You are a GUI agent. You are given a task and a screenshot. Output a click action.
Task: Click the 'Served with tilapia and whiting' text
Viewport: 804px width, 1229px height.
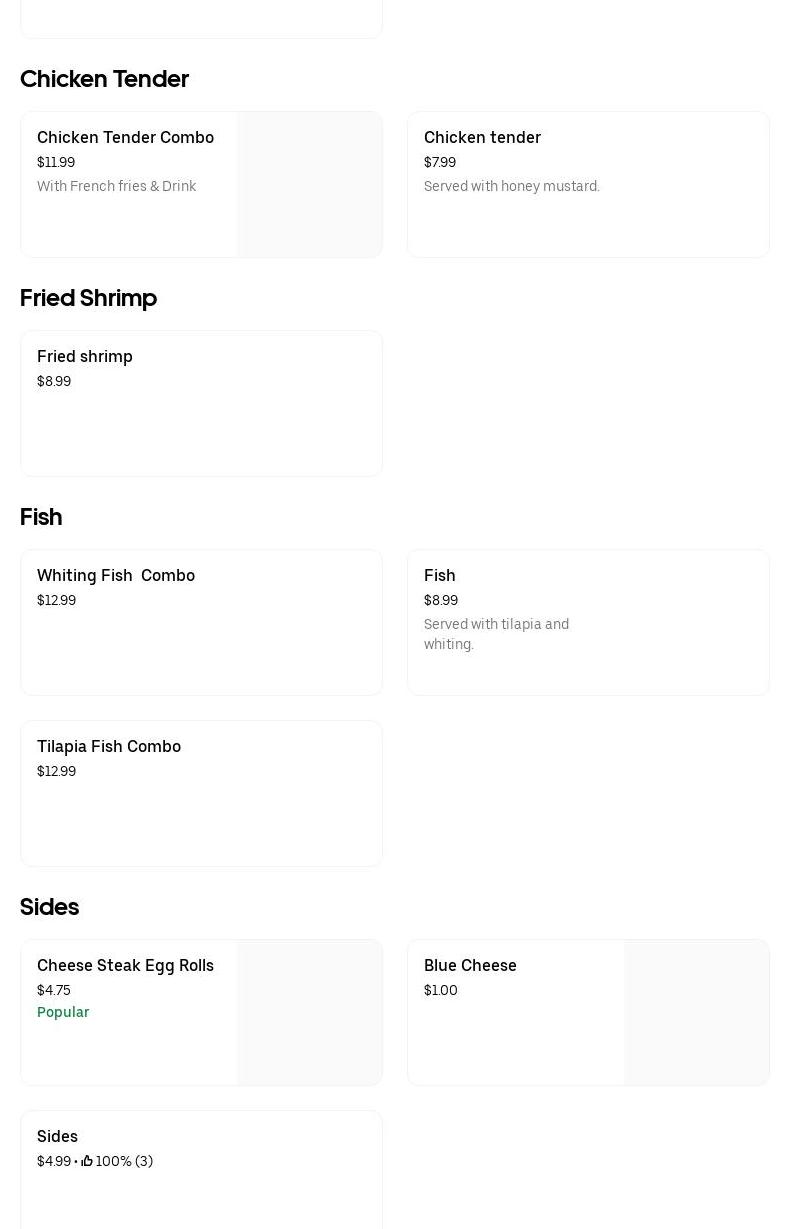click(x=496, y=634)
